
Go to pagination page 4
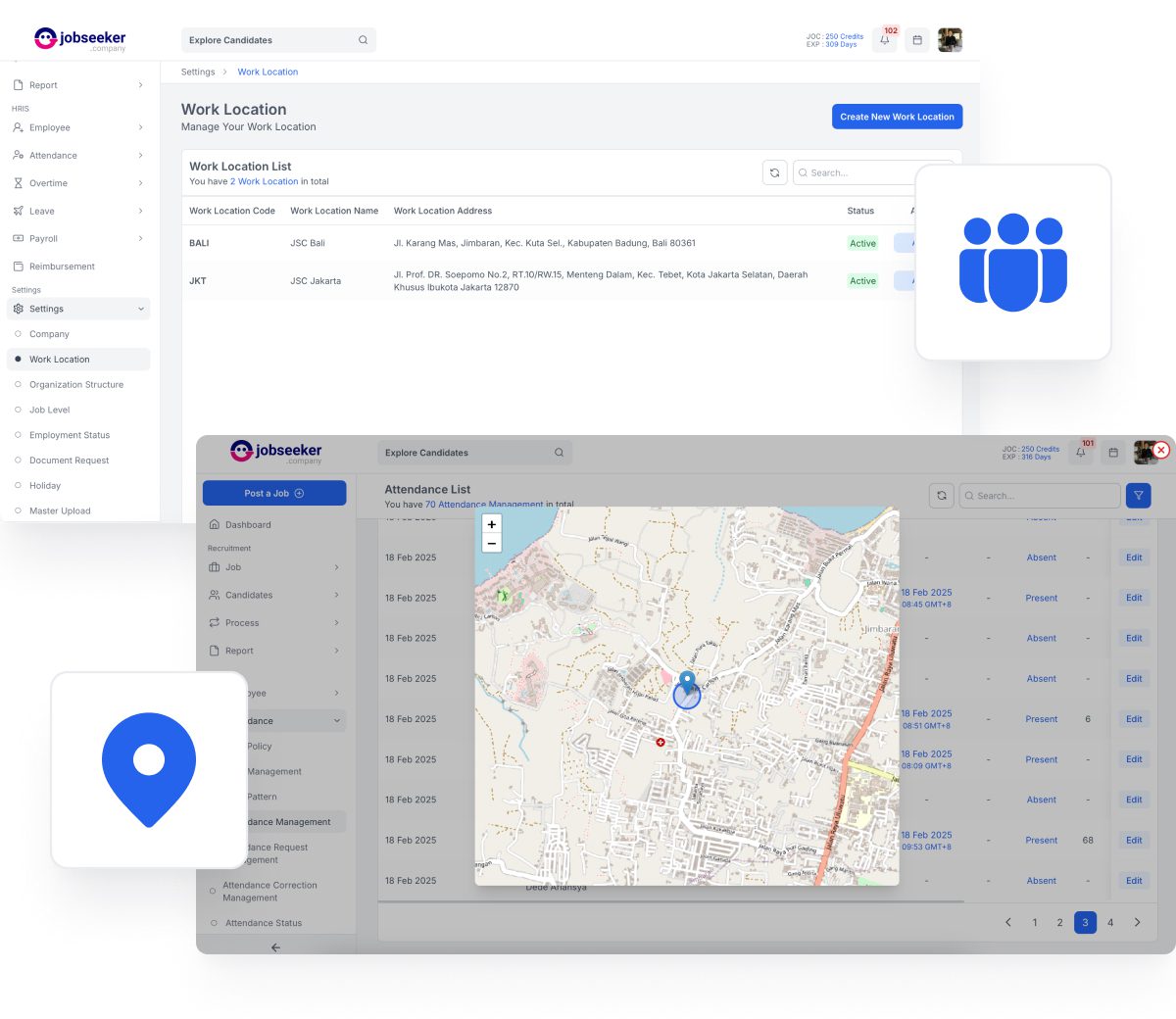click(1110, 922)
